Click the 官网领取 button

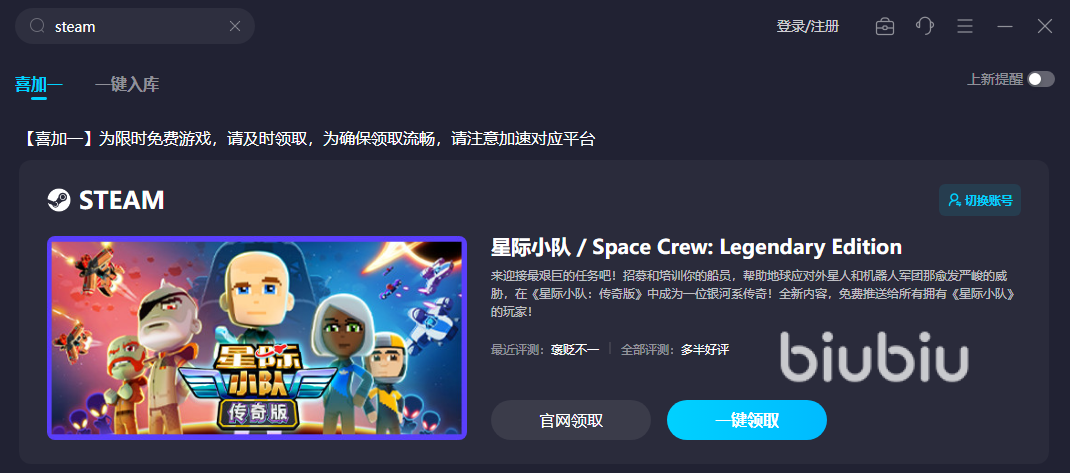[x=571, y=420]
